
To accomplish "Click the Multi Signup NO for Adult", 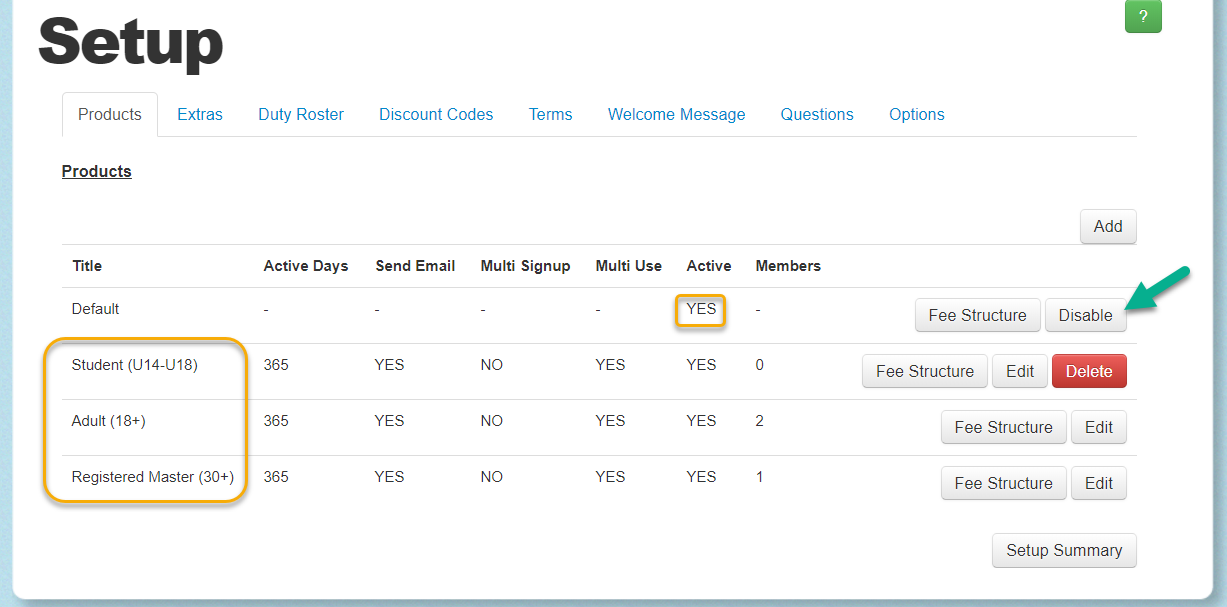I will point(492,421).
